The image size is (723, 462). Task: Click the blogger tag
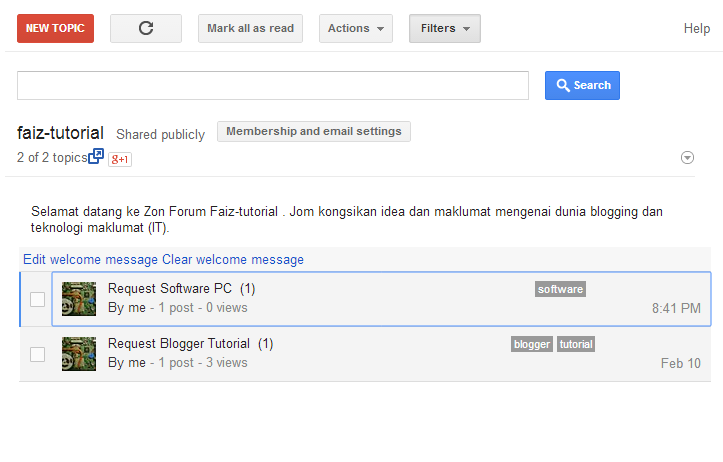point(532,344)
